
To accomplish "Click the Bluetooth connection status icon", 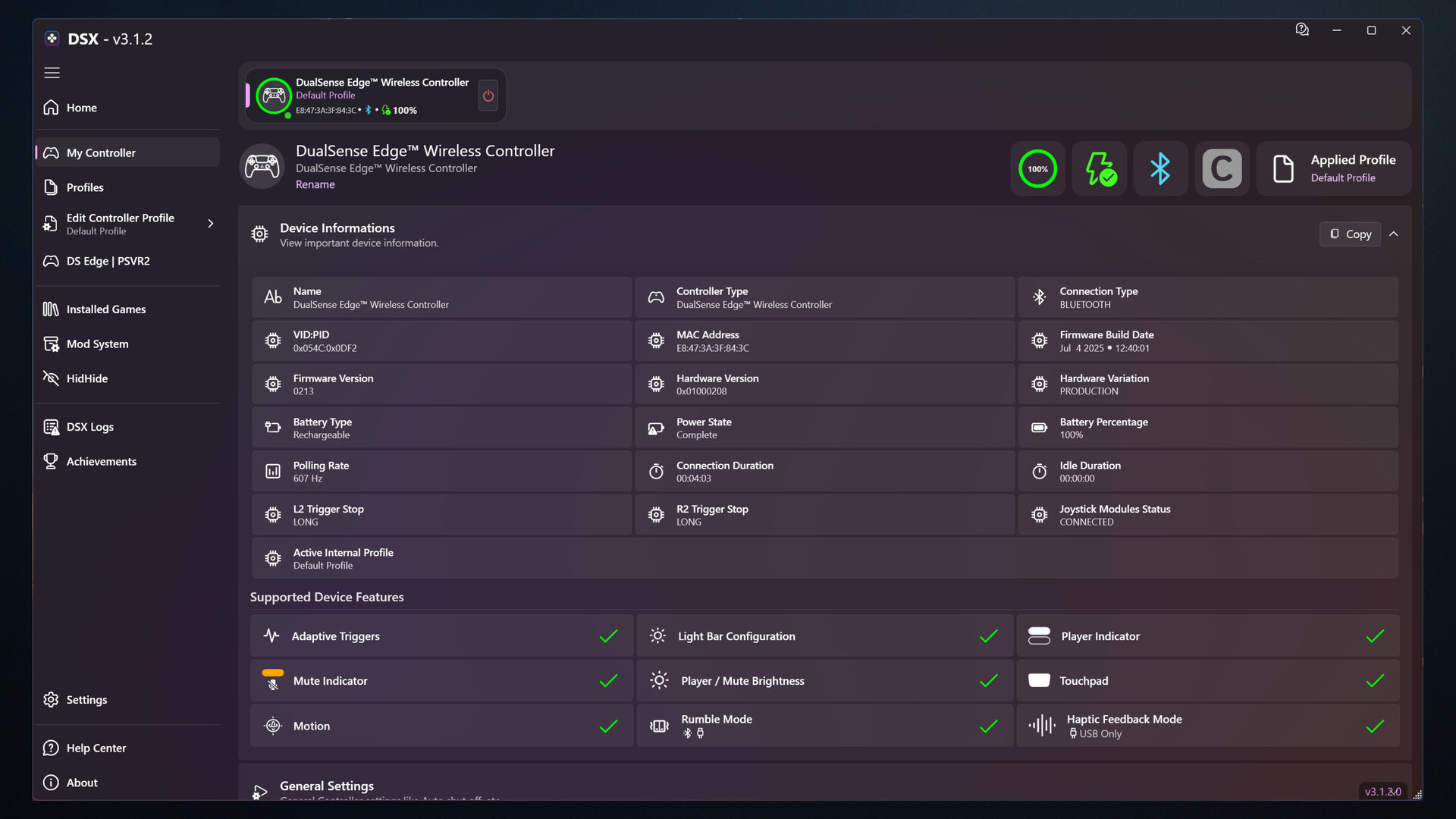I will tap(1160, 168).
